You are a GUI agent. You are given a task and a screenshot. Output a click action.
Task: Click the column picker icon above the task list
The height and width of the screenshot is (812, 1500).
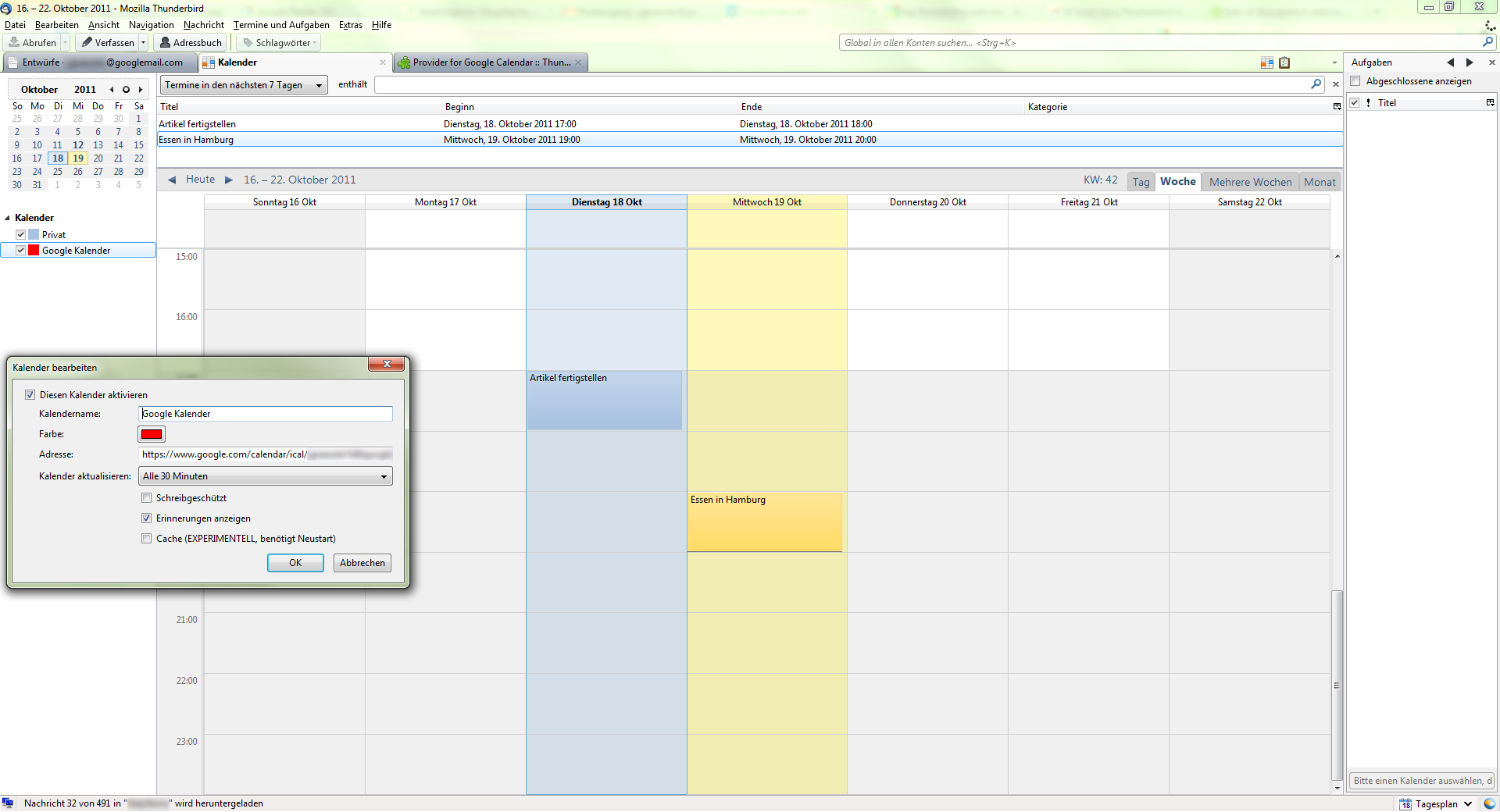click(1489, 102)
